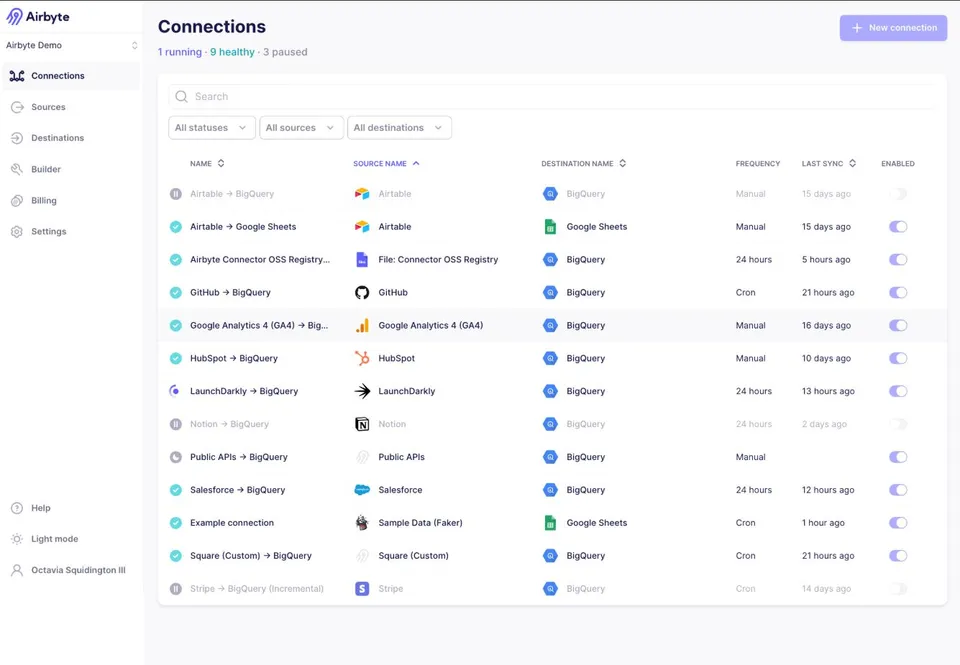The image size is (960, 665).
Task: Click the Airbyte logo
Action: [x=37, y=17]
